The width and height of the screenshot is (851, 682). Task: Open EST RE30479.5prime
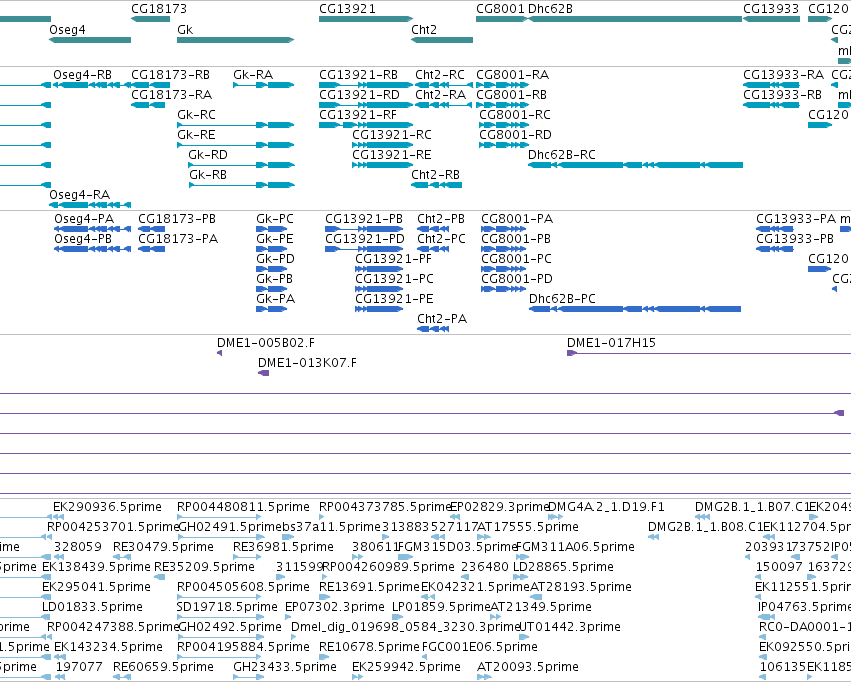(x=163, y=546)
